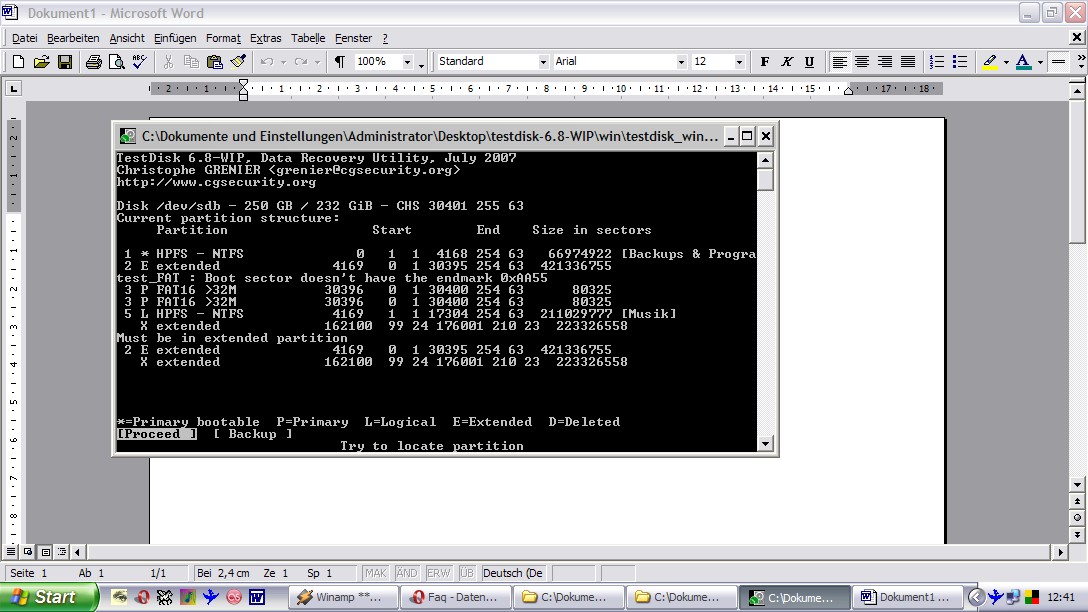Add bullet list formatting
Image resolution: width=1088 pixels, height=612 pixels.
[960, 62]
